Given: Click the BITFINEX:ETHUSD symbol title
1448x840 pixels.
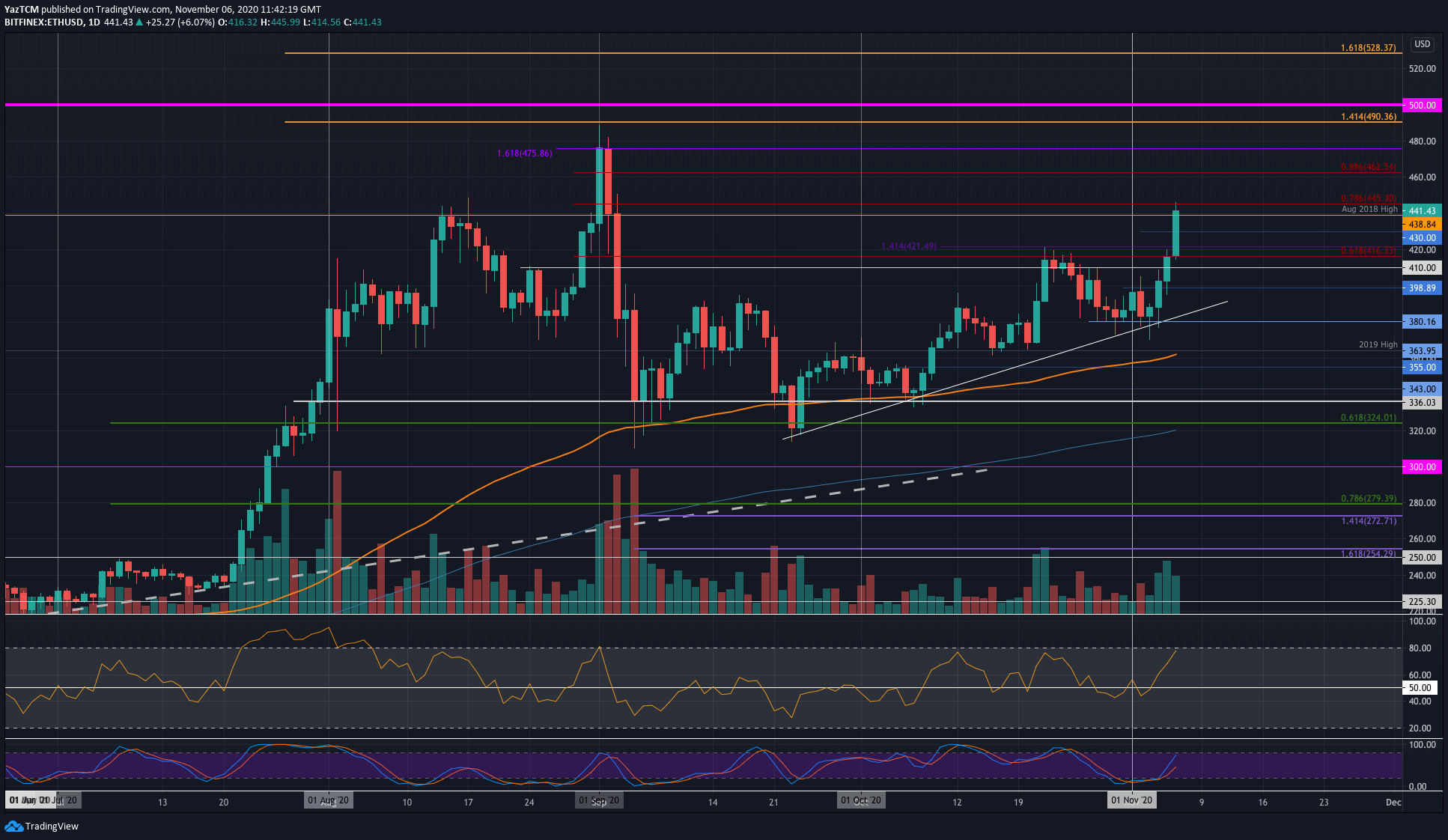Looking at the screenshot, I should [43, 22].
